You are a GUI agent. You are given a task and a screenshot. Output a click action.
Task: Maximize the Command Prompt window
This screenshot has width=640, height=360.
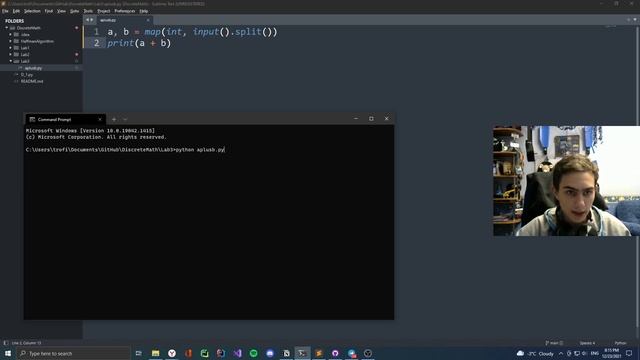click(371, 119)
